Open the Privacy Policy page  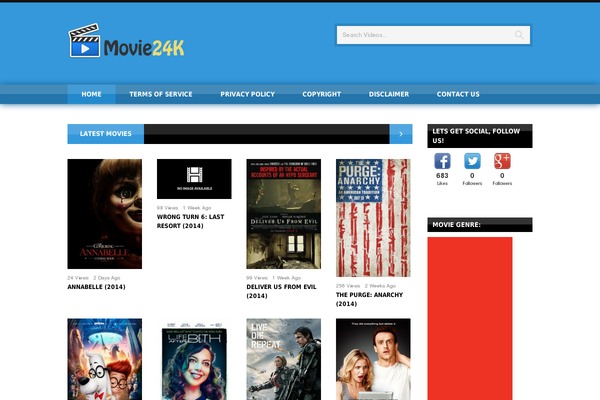click(x=247, y=94)
